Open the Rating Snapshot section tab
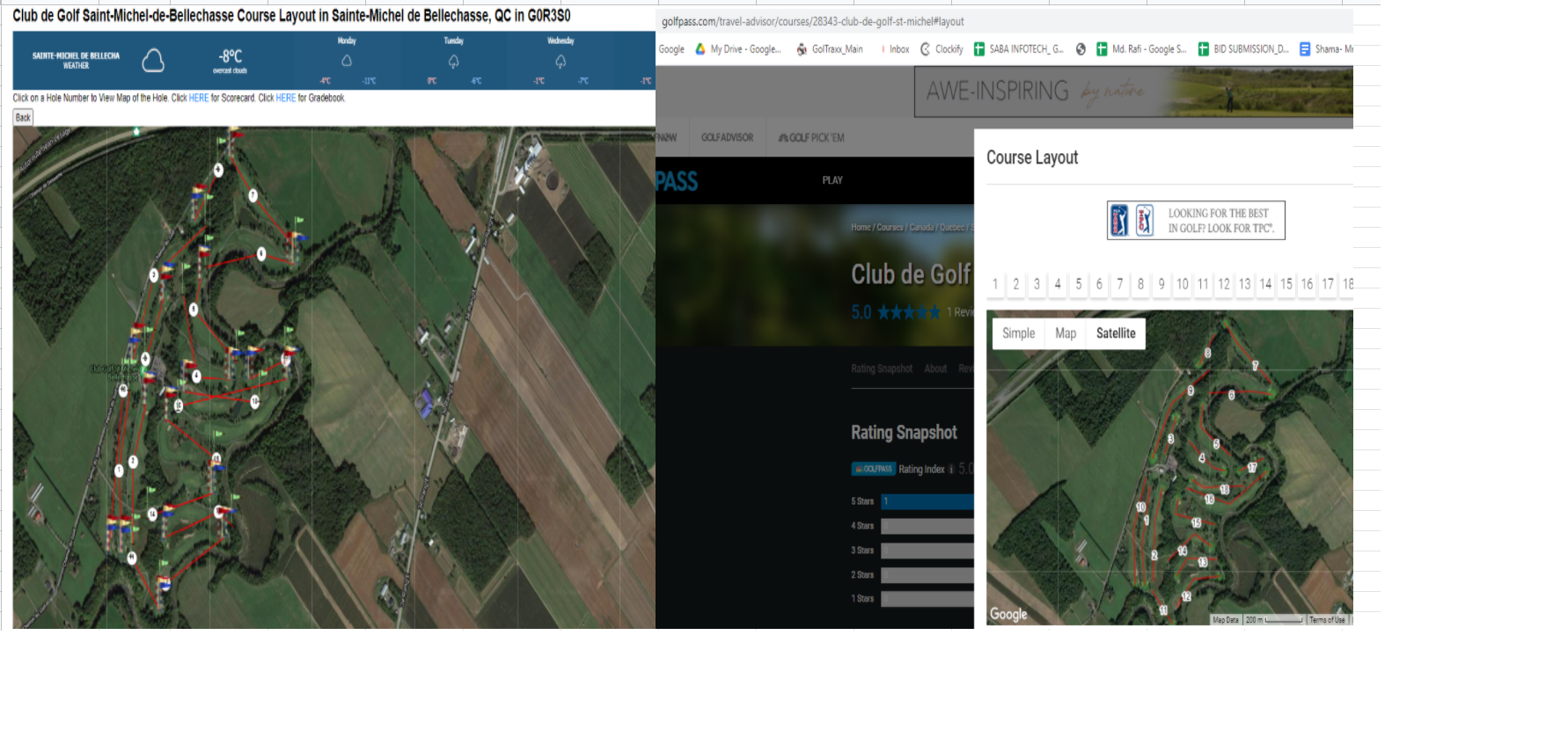 pos(882,369)
